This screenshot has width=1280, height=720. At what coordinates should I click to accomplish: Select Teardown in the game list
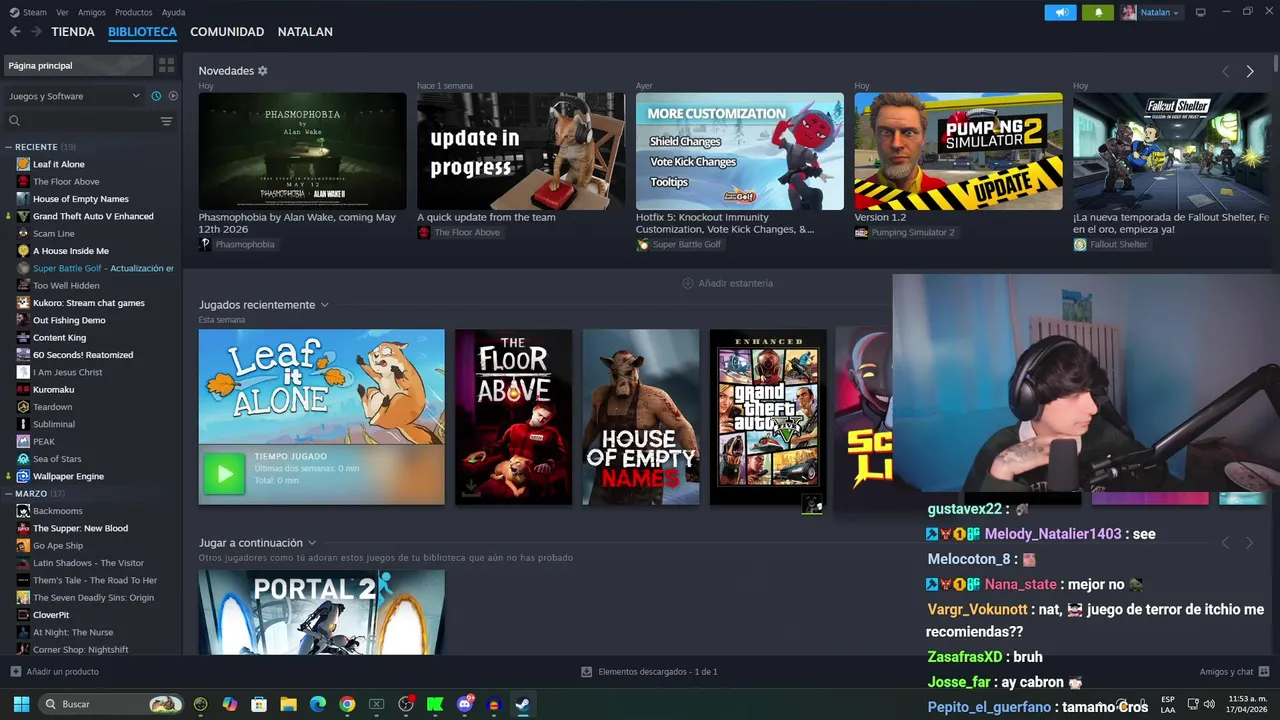52,407
